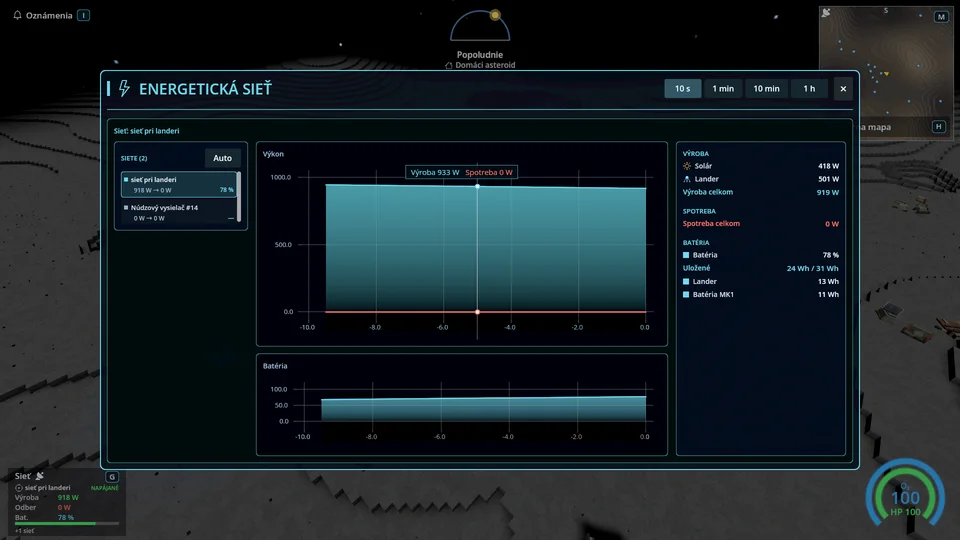960x540 pixels.
Task: Click the battery progress bar in Sieť widget
Action: point(66,523)
